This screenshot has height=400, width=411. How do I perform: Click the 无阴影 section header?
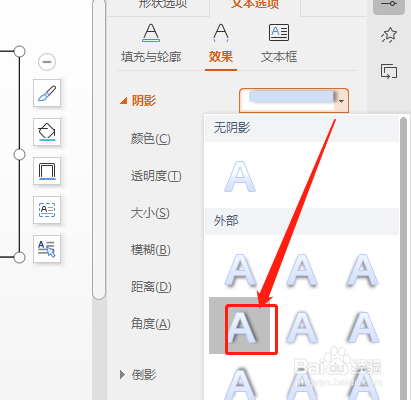[x=302, y=128]
